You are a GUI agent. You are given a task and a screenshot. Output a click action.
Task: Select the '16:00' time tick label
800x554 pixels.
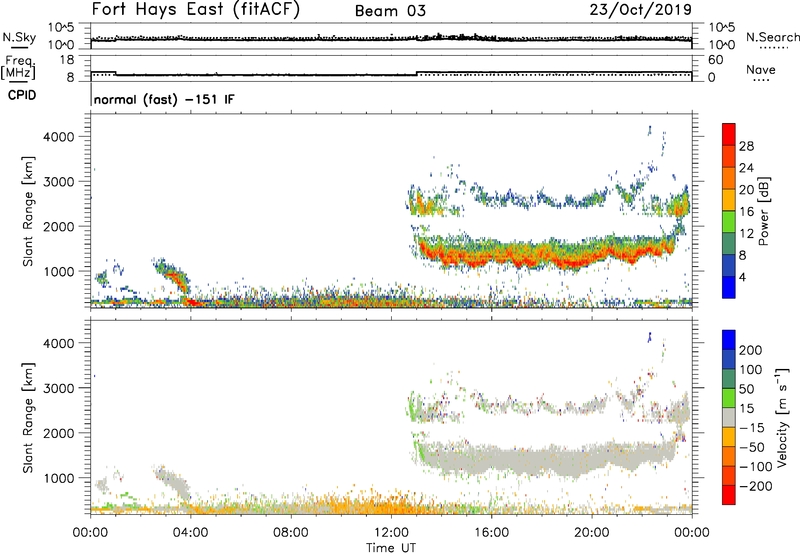[491, 533]
